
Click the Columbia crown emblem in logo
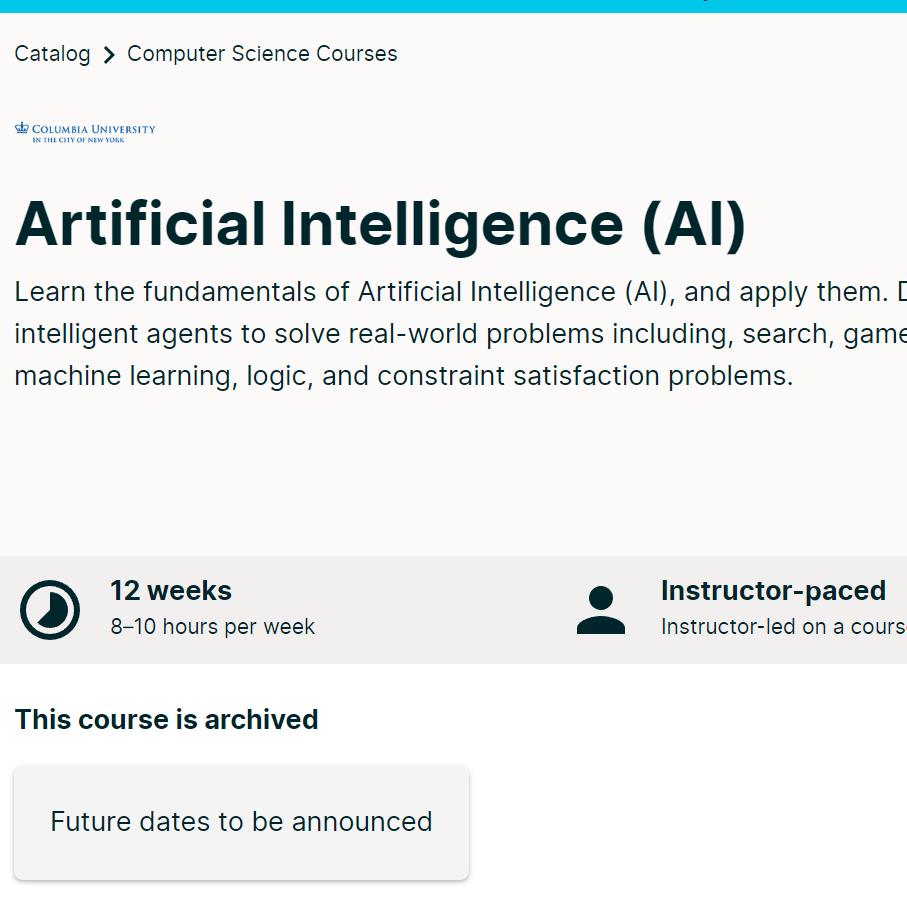pos(22,129)
